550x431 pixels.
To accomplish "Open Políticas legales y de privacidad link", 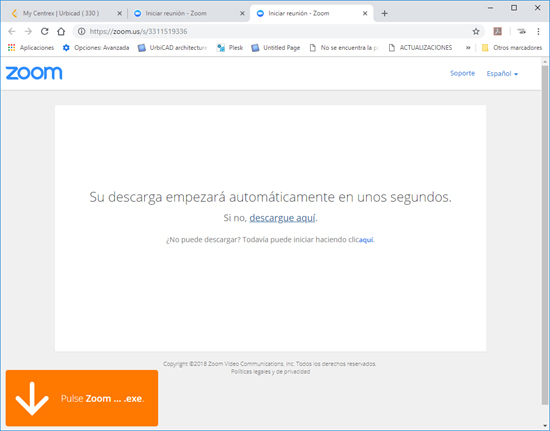I will [270, 372].
